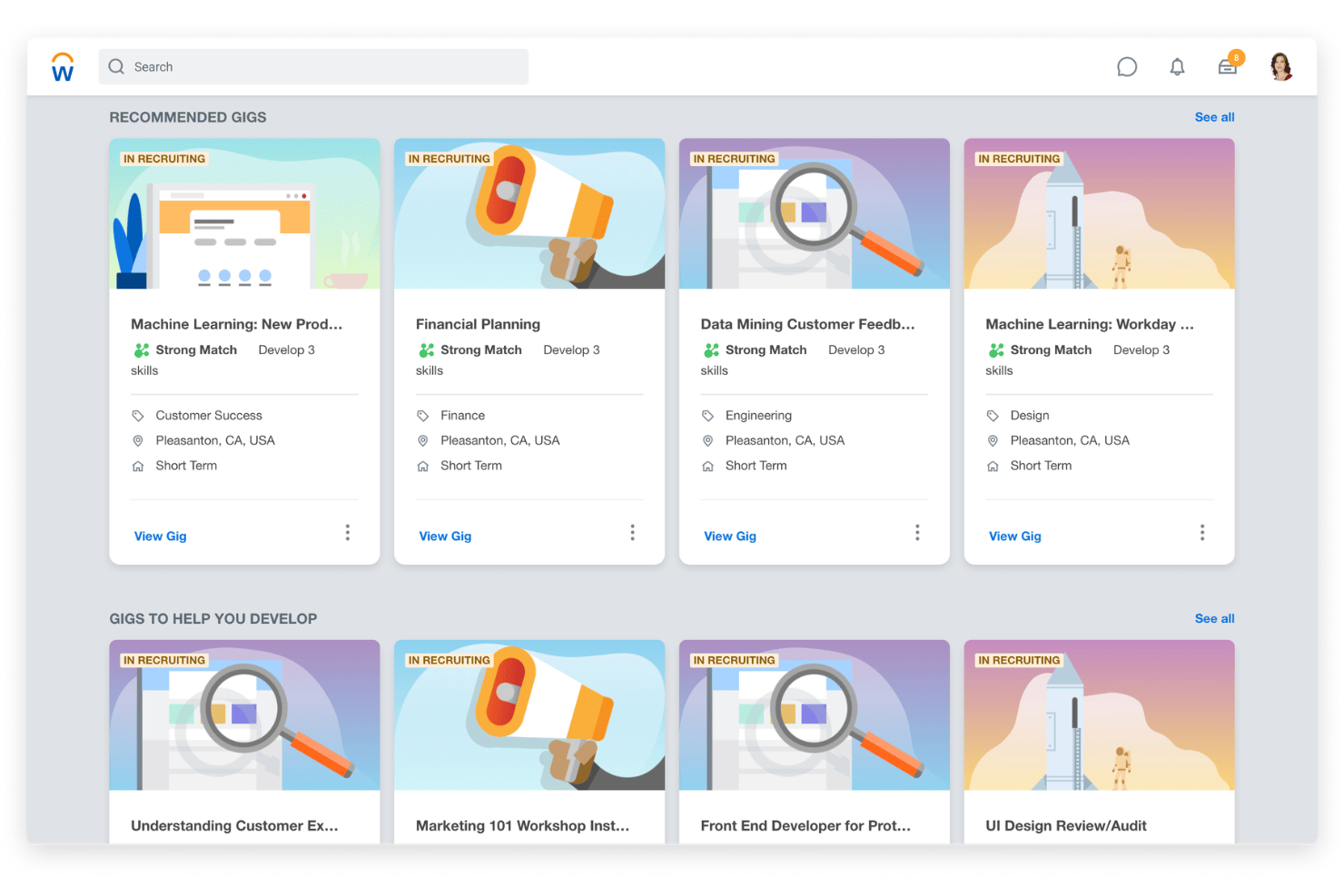Click into the Search field
This screenshot has height=896, width=1344.
click(313, 66)
